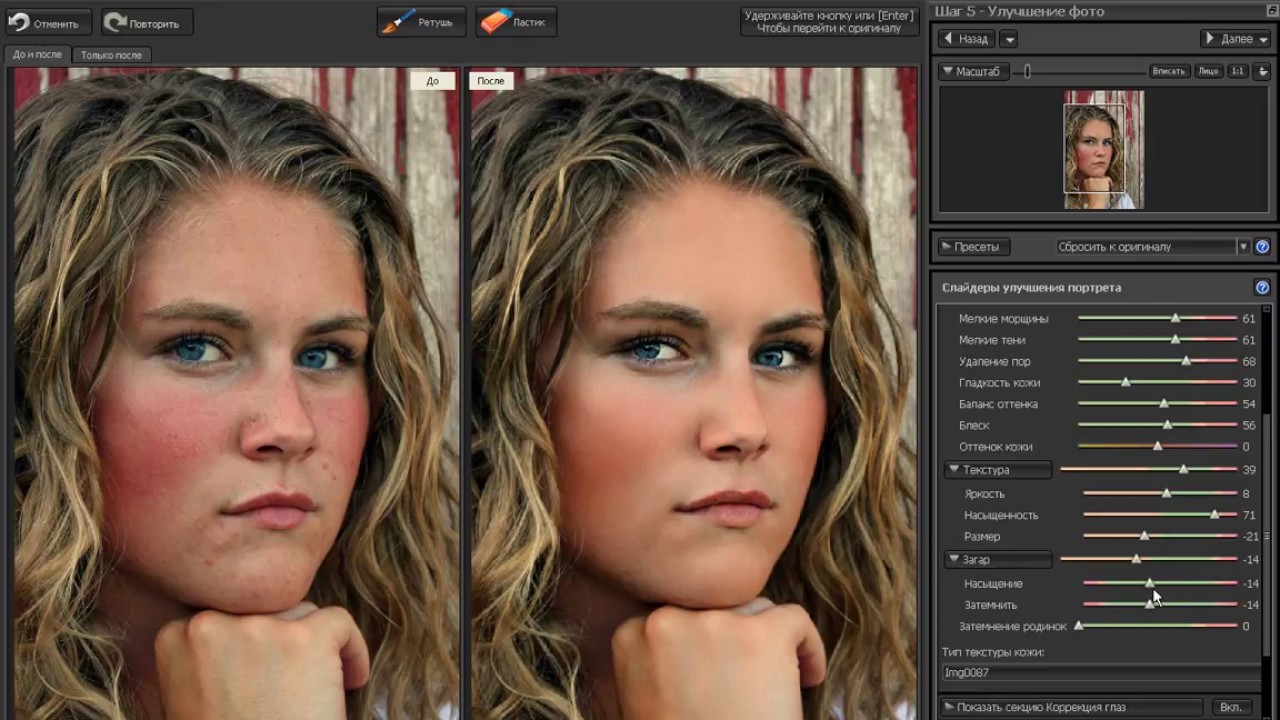1280x720 pixels.
Task: Collapse the Масштаб section
Action: click(972, 71)
